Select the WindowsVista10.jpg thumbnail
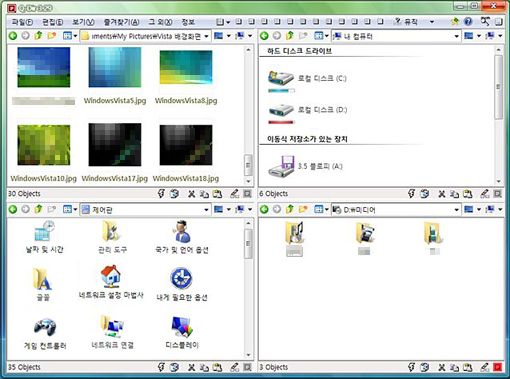Image resolution: width=510 pixels, height=379 pixels. [44, 145]
